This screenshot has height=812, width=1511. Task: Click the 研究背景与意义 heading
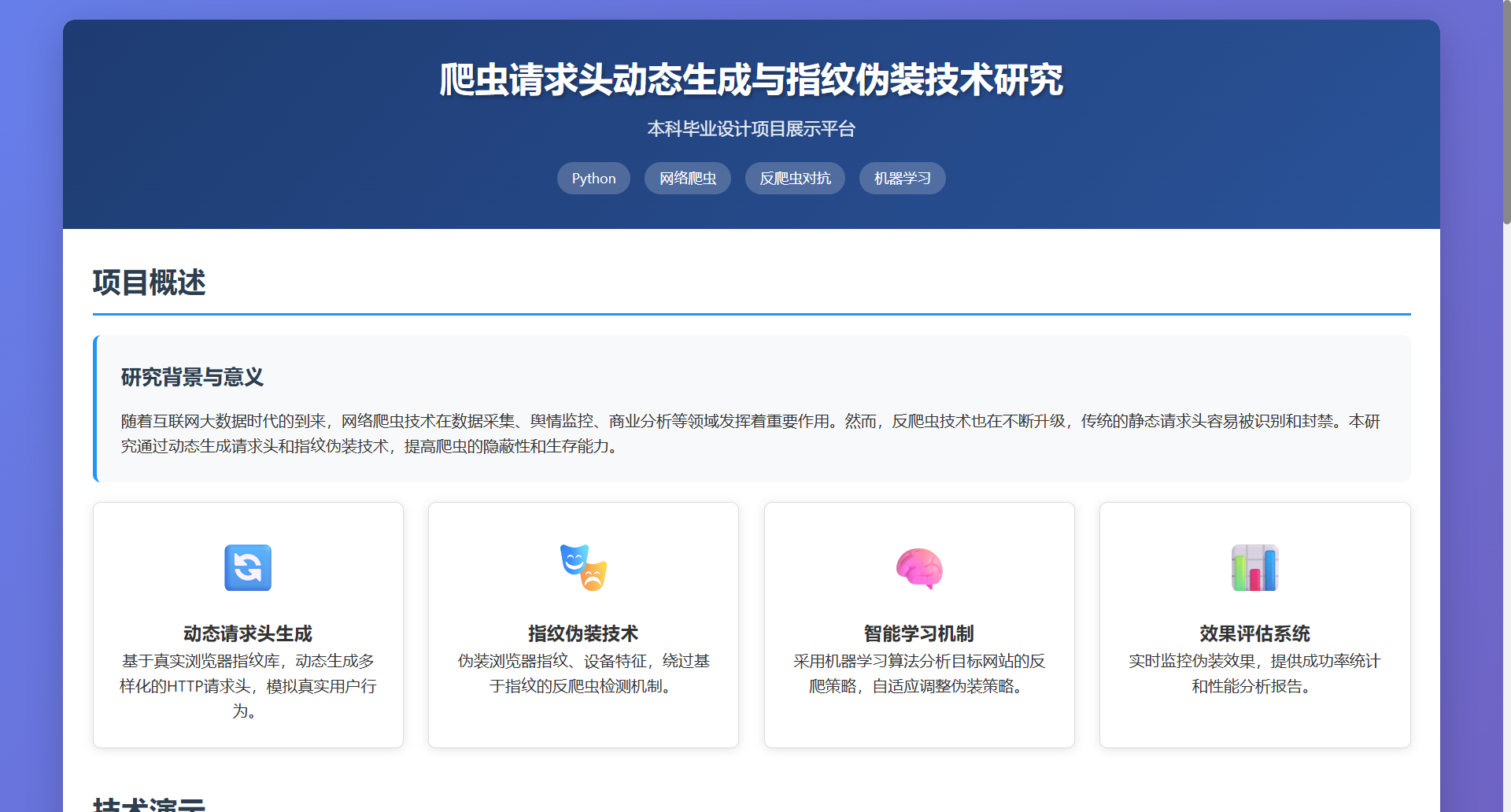(x=192, y=378)
